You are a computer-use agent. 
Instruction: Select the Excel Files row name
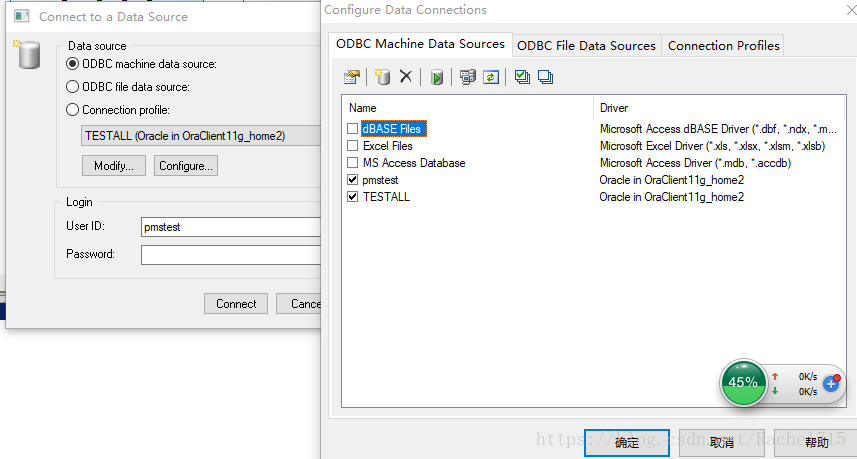click(388, 146)
